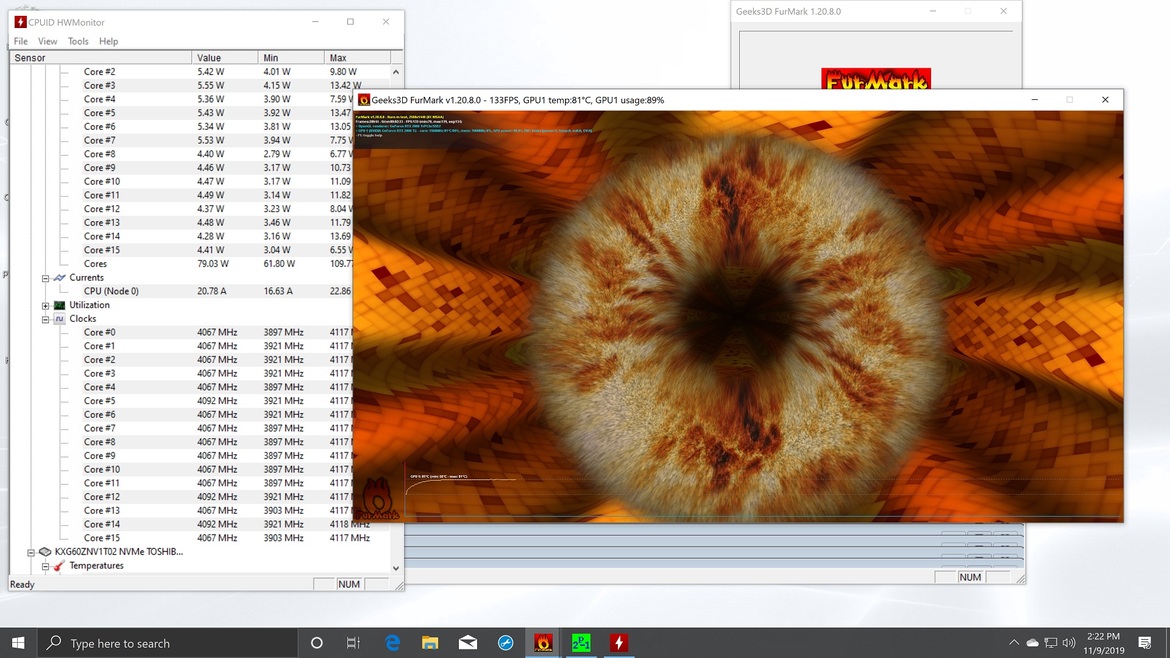Open the Windows Start menu
Screen dimensions: 1170x658
(18, 642)
